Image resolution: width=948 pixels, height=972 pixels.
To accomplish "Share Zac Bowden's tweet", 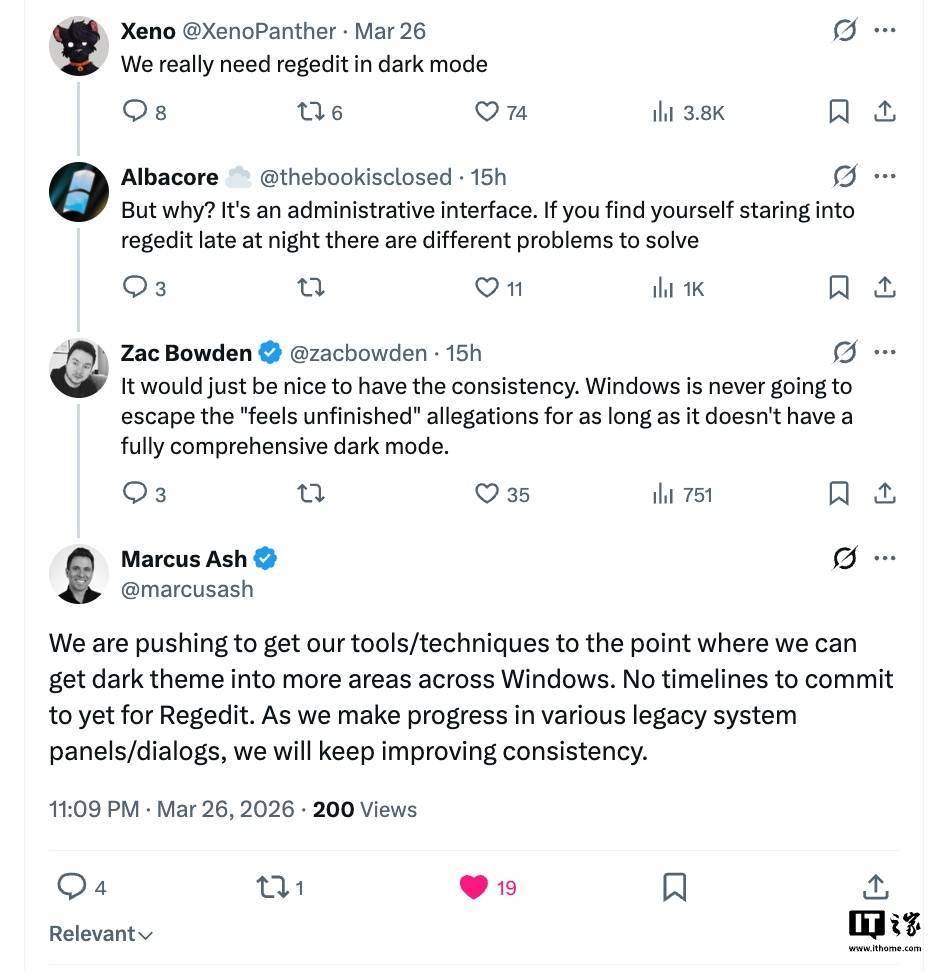I will point(885,493).
